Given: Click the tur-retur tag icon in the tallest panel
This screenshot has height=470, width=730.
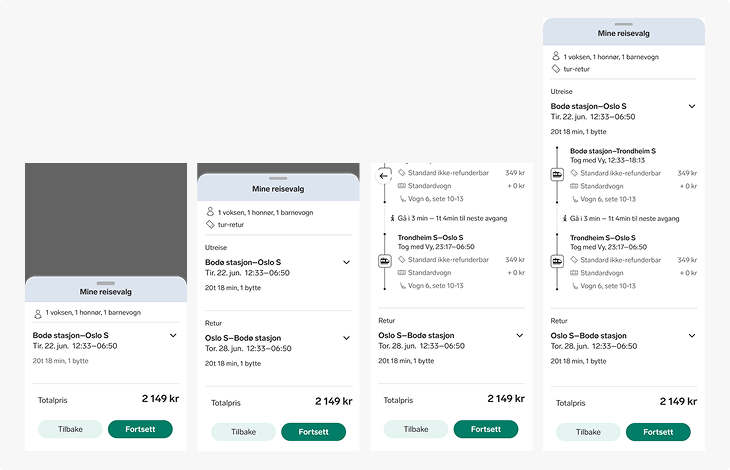Looking at the screenshot, I should click(x=555, y=68).
